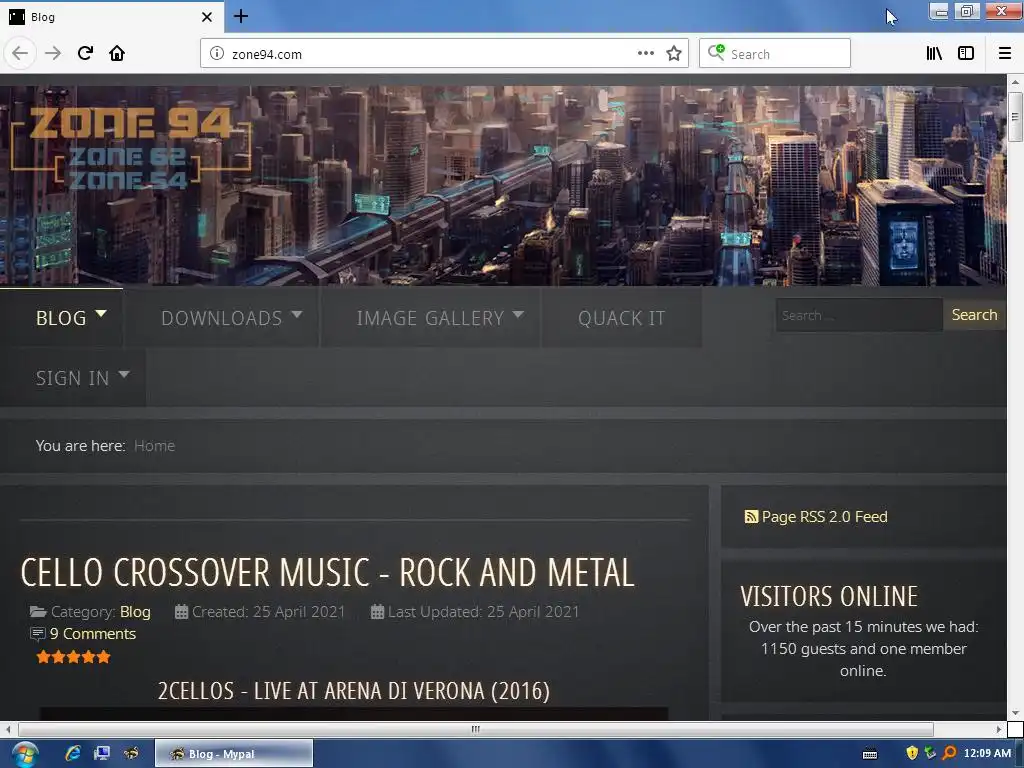The height and width of the screenshot is (768, 1024).
Task: Open the Library icon
Action: 934,54
